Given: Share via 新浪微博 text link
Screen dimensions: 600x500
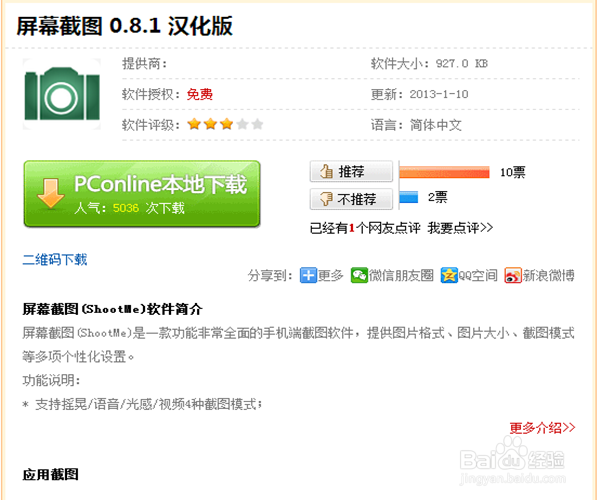Looking at the screenshot, I should [548, 275].
